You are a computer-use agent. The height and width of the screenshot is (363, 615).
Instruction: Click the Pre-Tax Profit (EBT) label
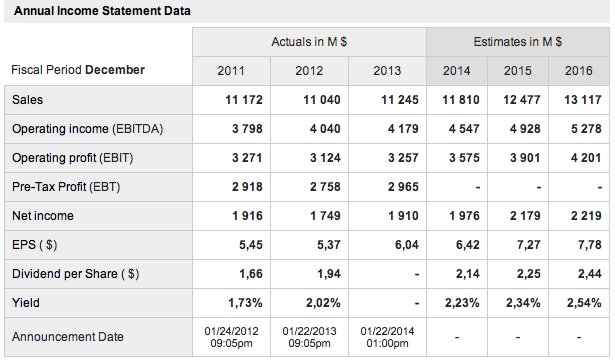click(x=66, y=187)
